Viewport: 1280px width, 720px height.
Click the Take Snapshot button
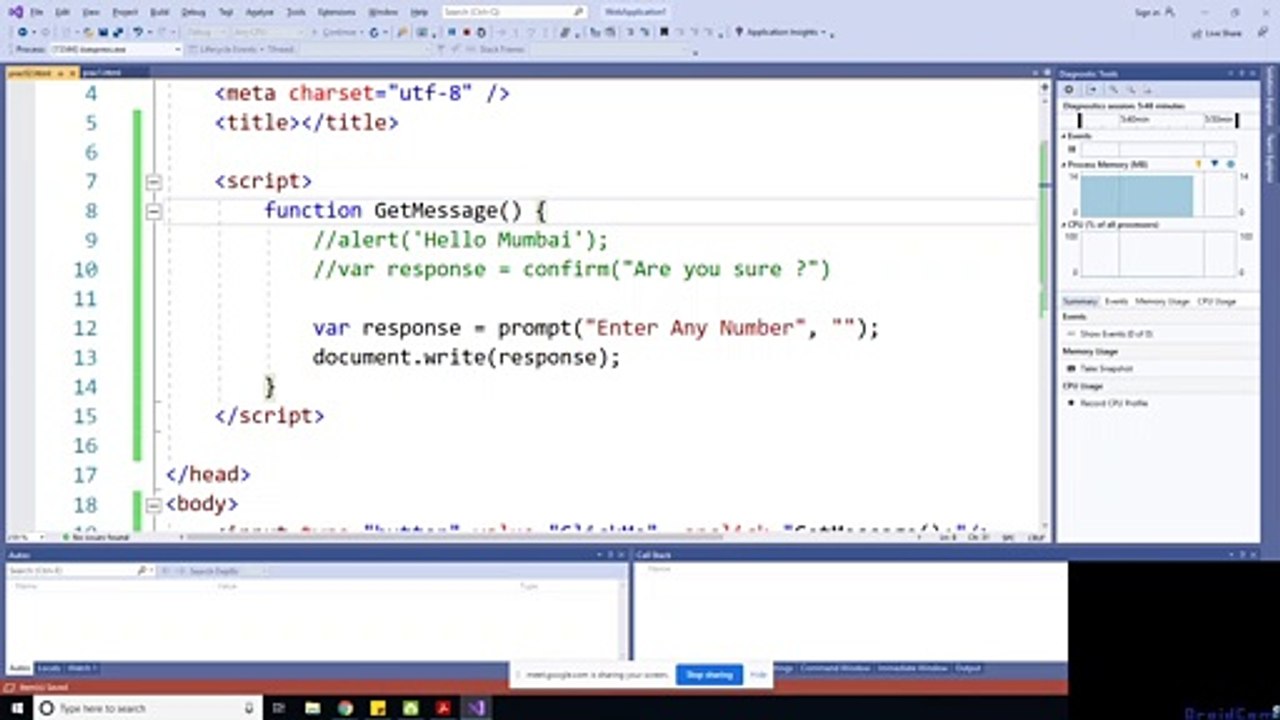(1100, 368)
